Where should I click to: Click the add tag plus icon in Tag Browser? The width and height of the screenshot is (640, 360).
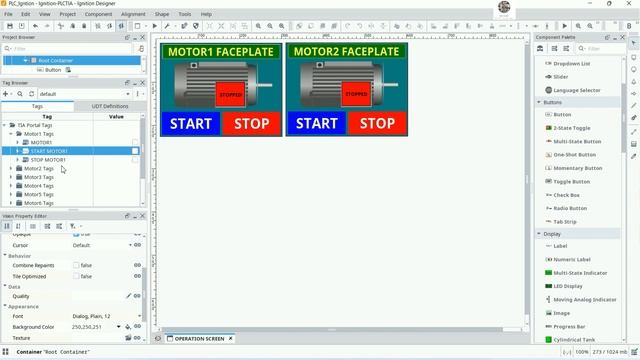pyautogui.click(x=6, y=94)
